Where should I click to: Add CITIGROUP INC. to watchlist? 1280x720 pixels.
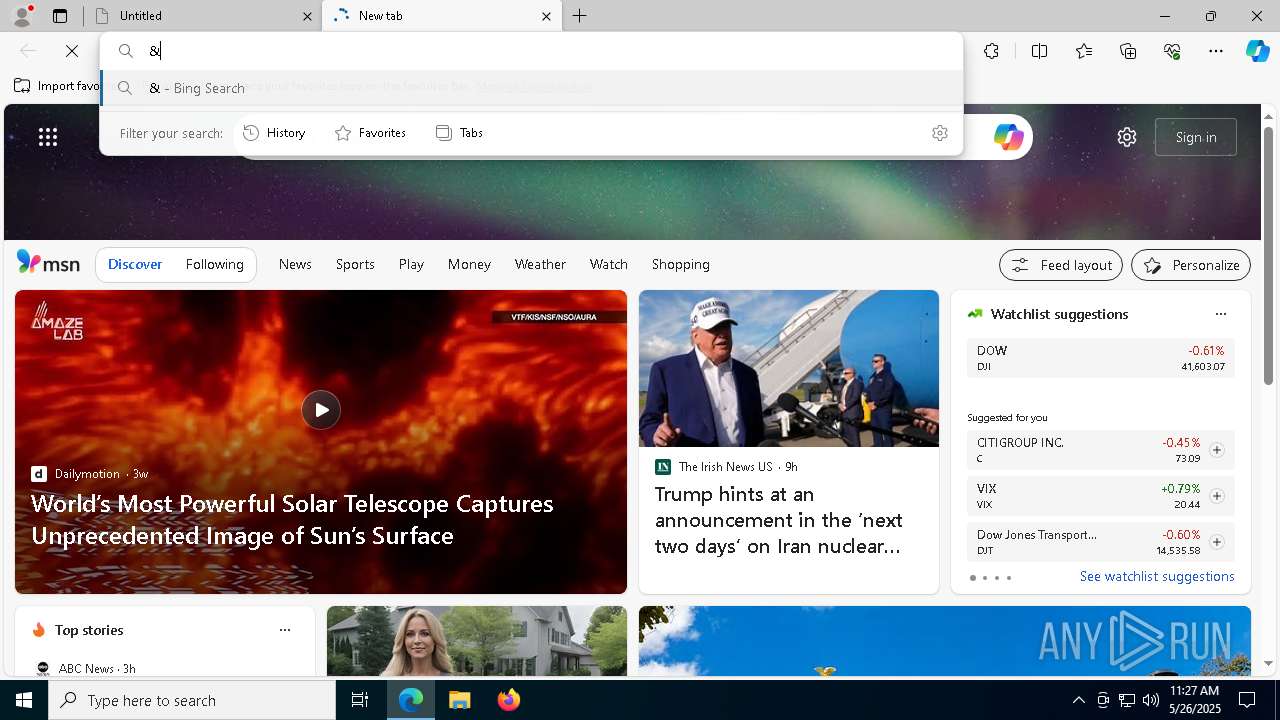point(1216,450)
